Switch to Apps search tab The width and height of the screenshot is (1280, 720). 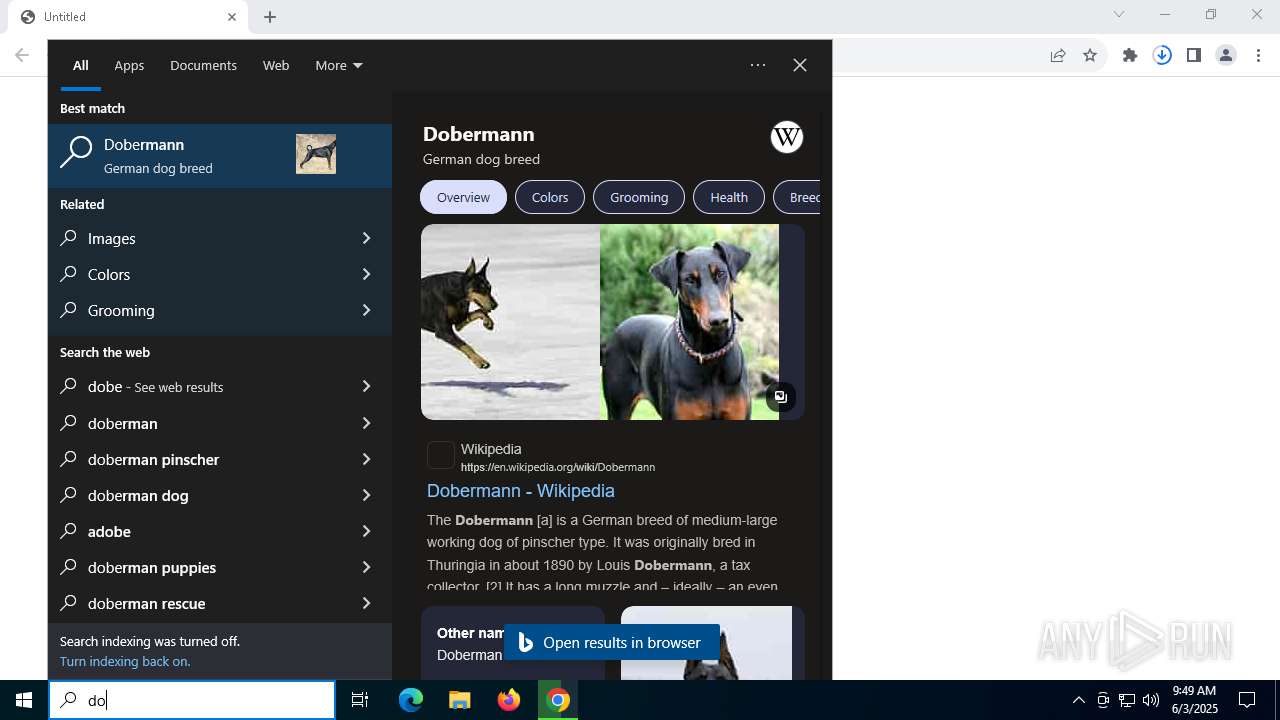[129, 65]
